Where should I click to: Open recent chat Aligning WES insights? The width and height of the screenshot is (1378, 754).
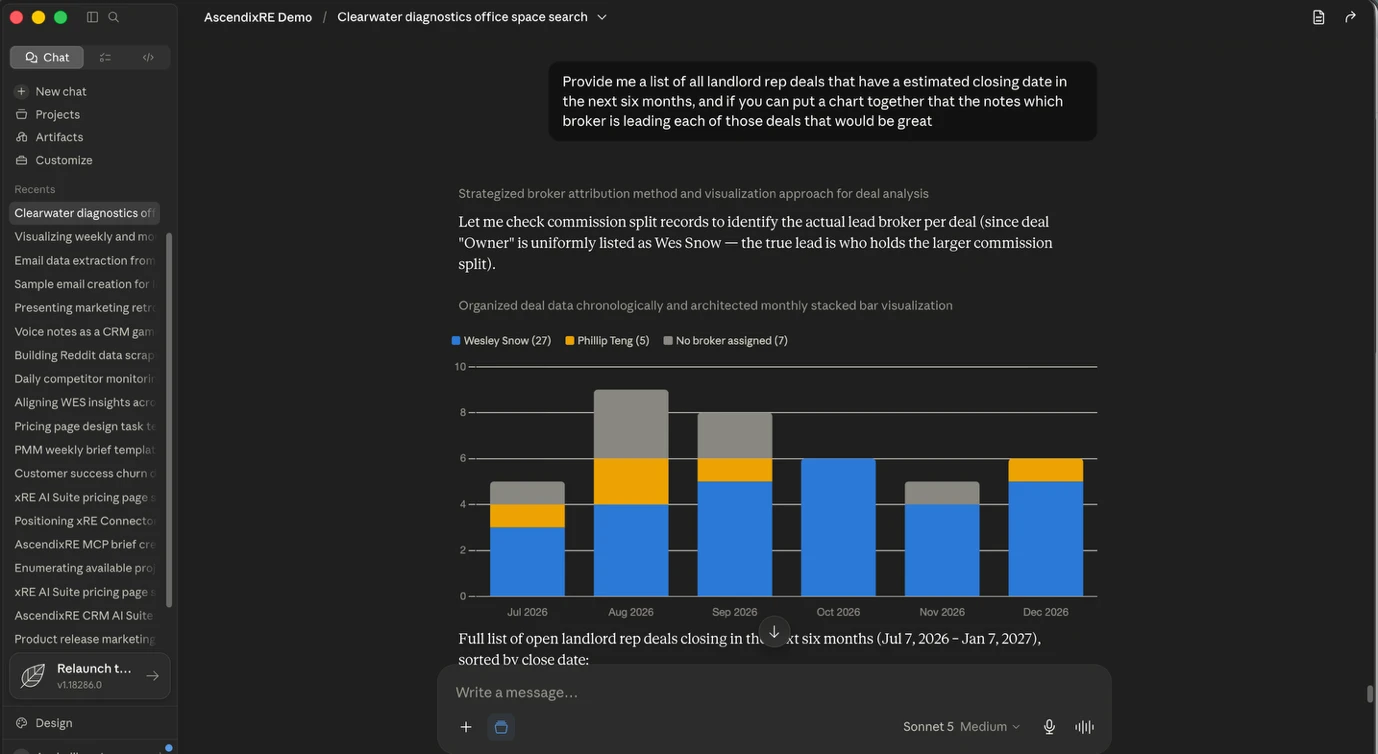[x=84, y=402]
